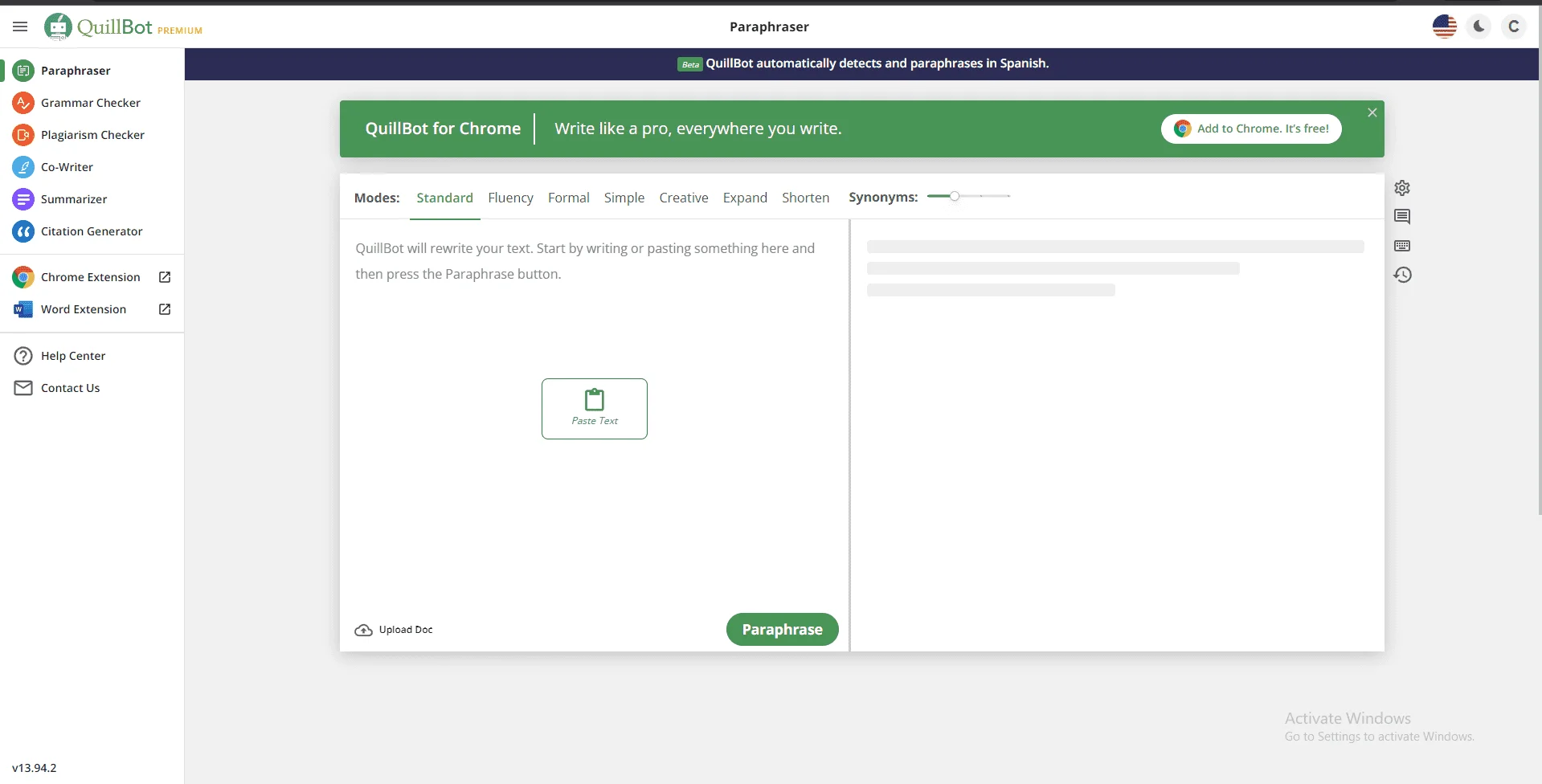Open the Contact Us link
The height and width of the screenshot is (784, 1542).
(71, 388)
